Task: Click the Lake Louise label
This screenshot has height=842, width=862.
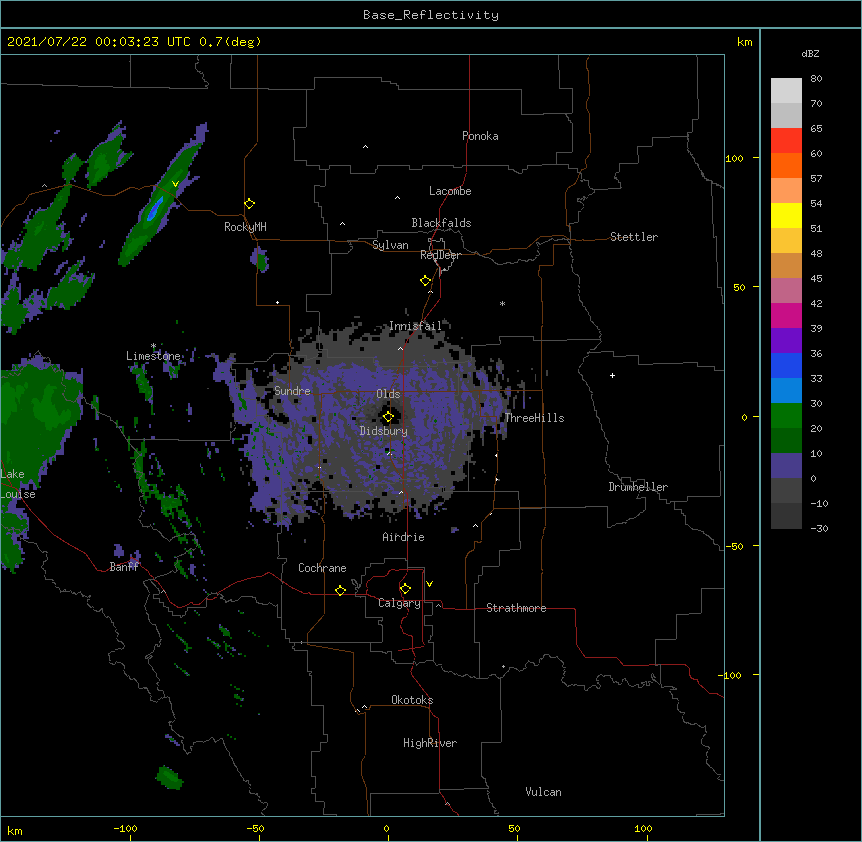Action: pyautogui.click(x=18, y=484)
